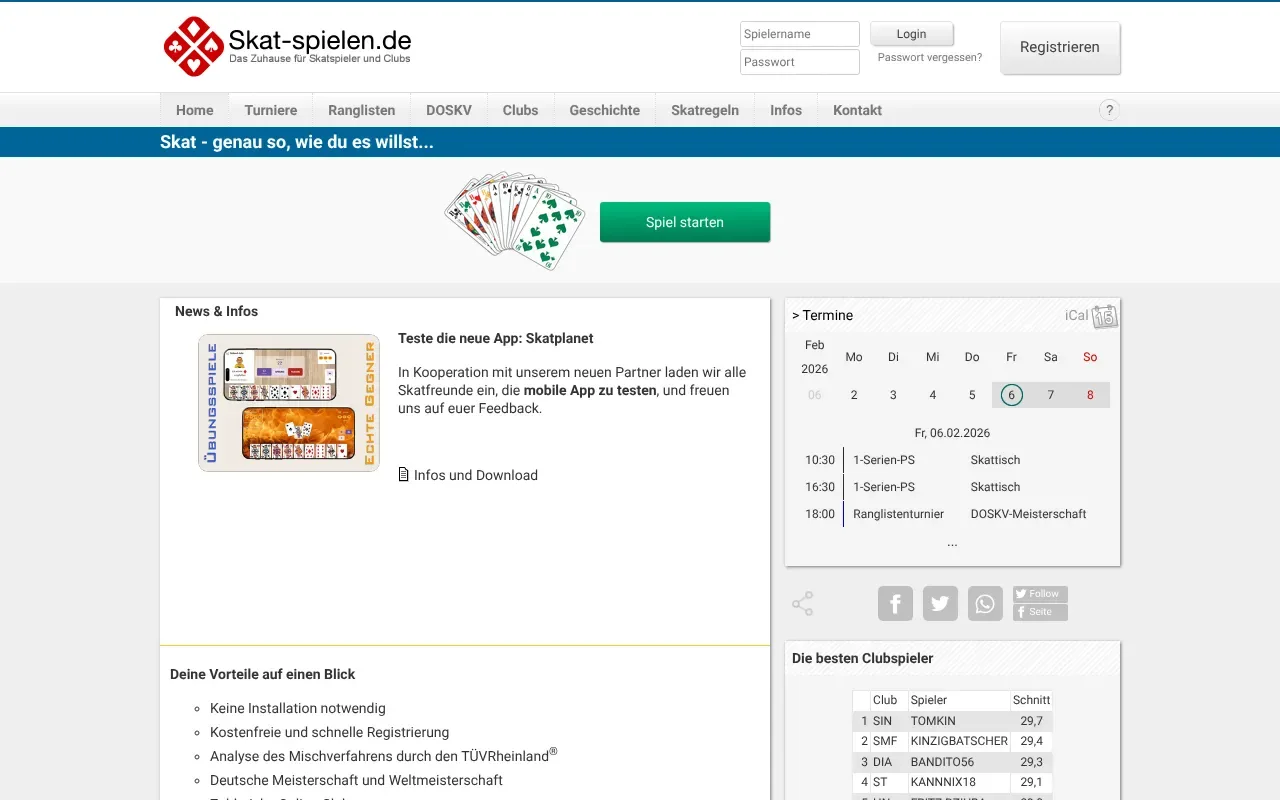Screen dimensions: 1280x800
Task: Expand the Termine section
Action: point(822,315)
